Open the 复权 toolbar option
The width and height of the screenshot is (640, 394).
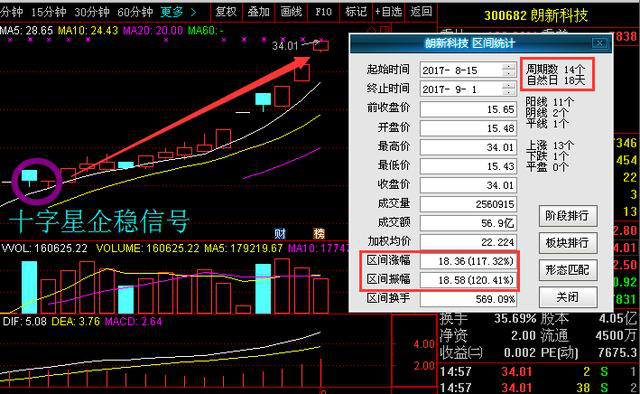click(226, 12)
